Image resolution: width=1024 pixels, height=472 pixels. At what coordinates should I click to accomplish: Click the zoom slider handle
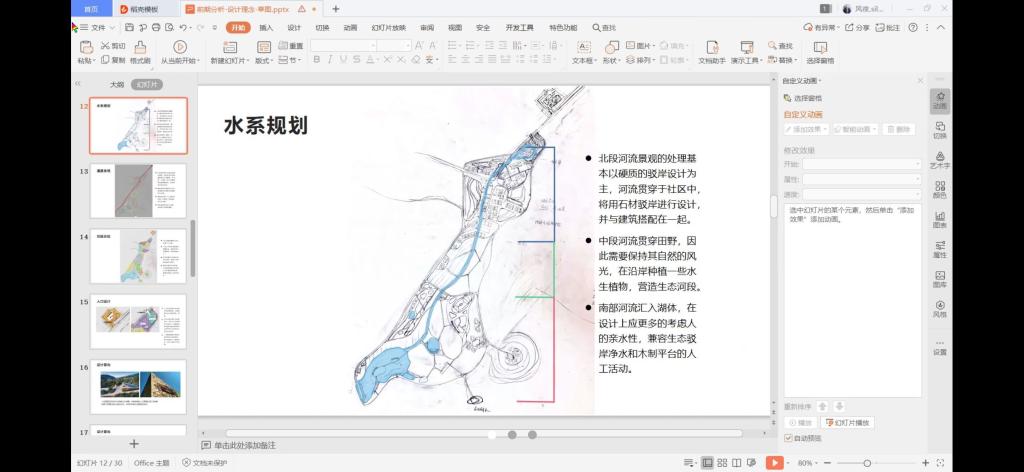866,463
